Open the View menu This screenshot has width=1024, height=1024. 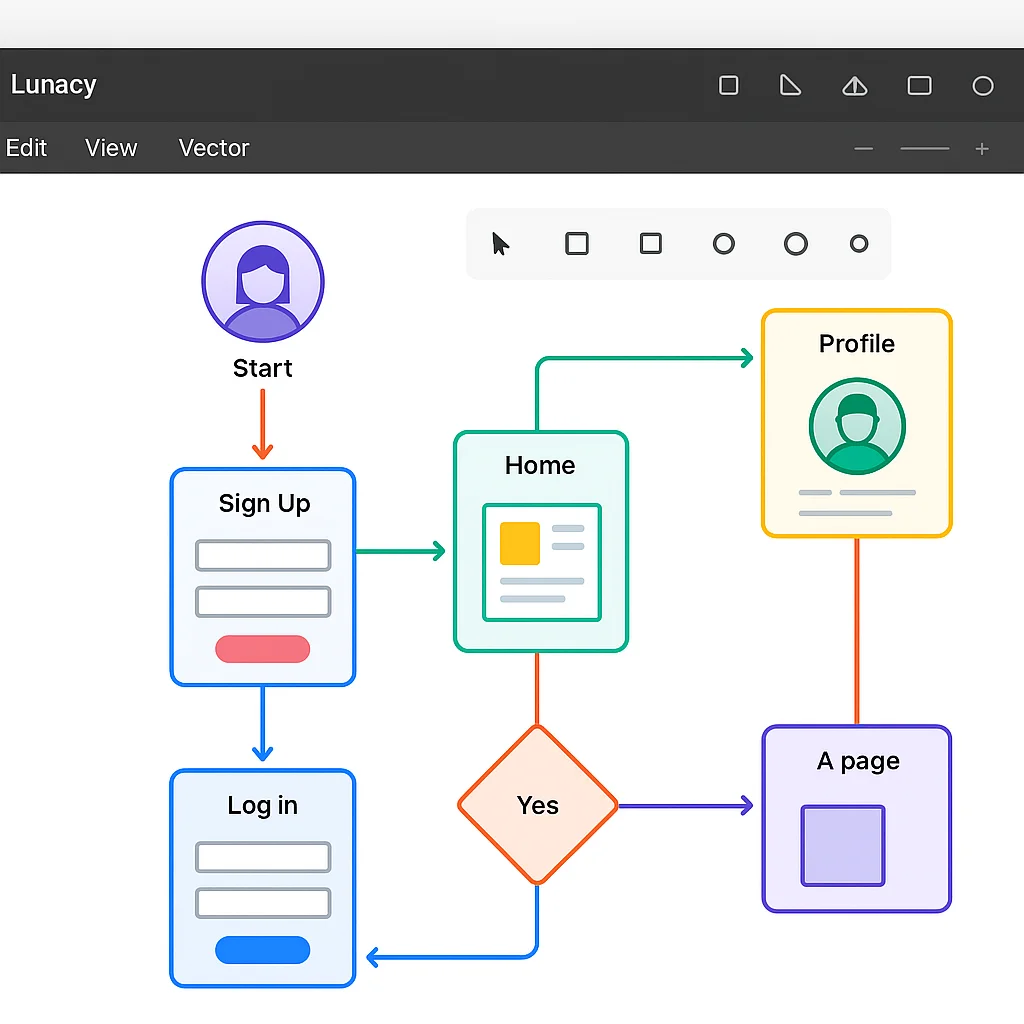[110, 148]
